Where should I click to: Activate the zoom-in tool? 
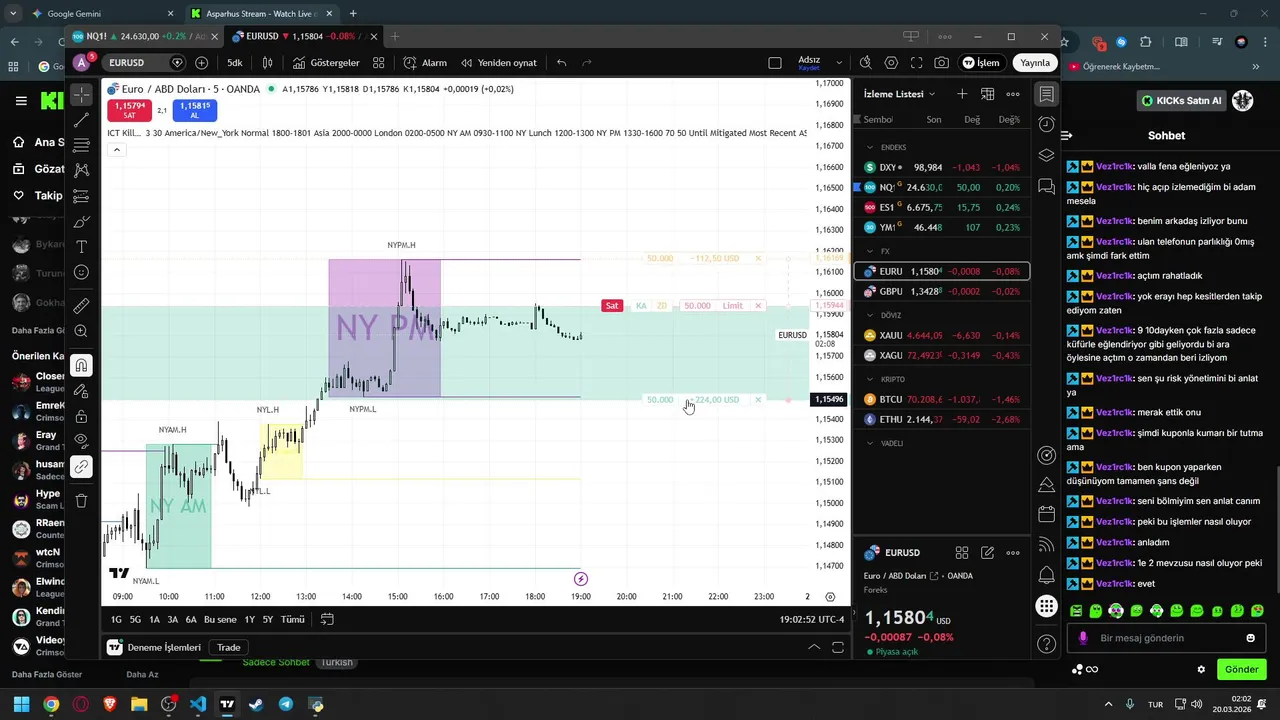pos(82,331)
